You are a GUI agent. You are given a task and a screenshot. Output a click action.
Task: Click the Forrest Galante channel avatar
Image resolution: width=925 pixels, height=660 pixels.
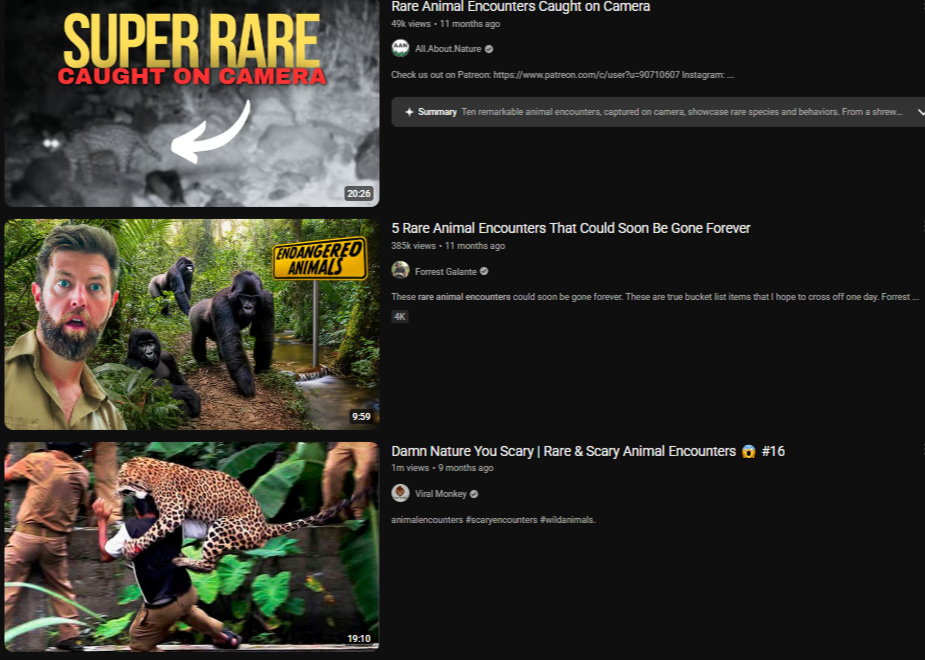[x=400, y=270]
